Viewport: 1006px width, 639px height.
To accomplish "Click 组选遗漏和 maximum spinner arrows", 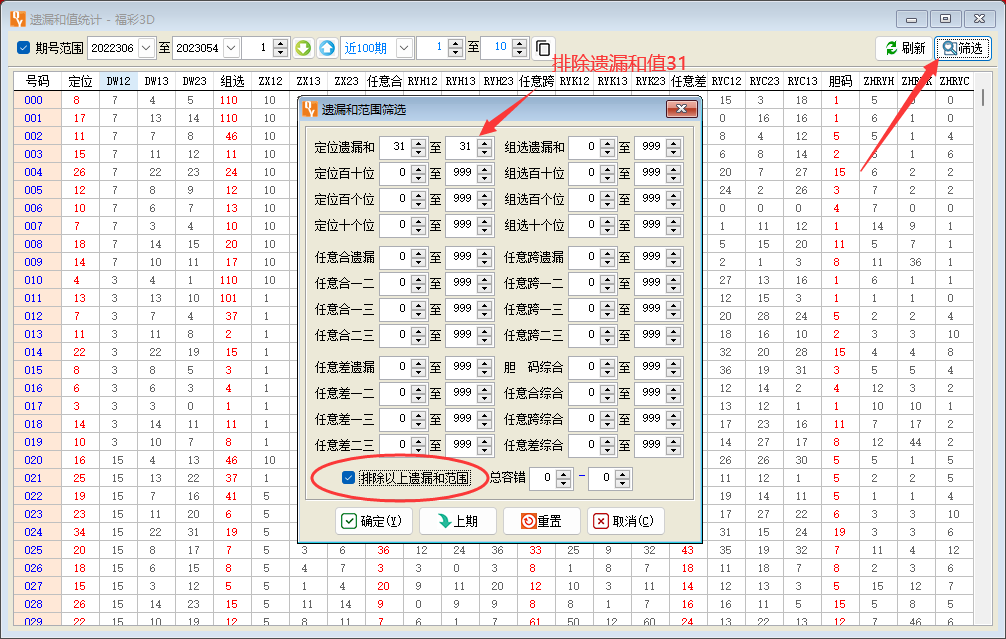I will coord(673,148).
